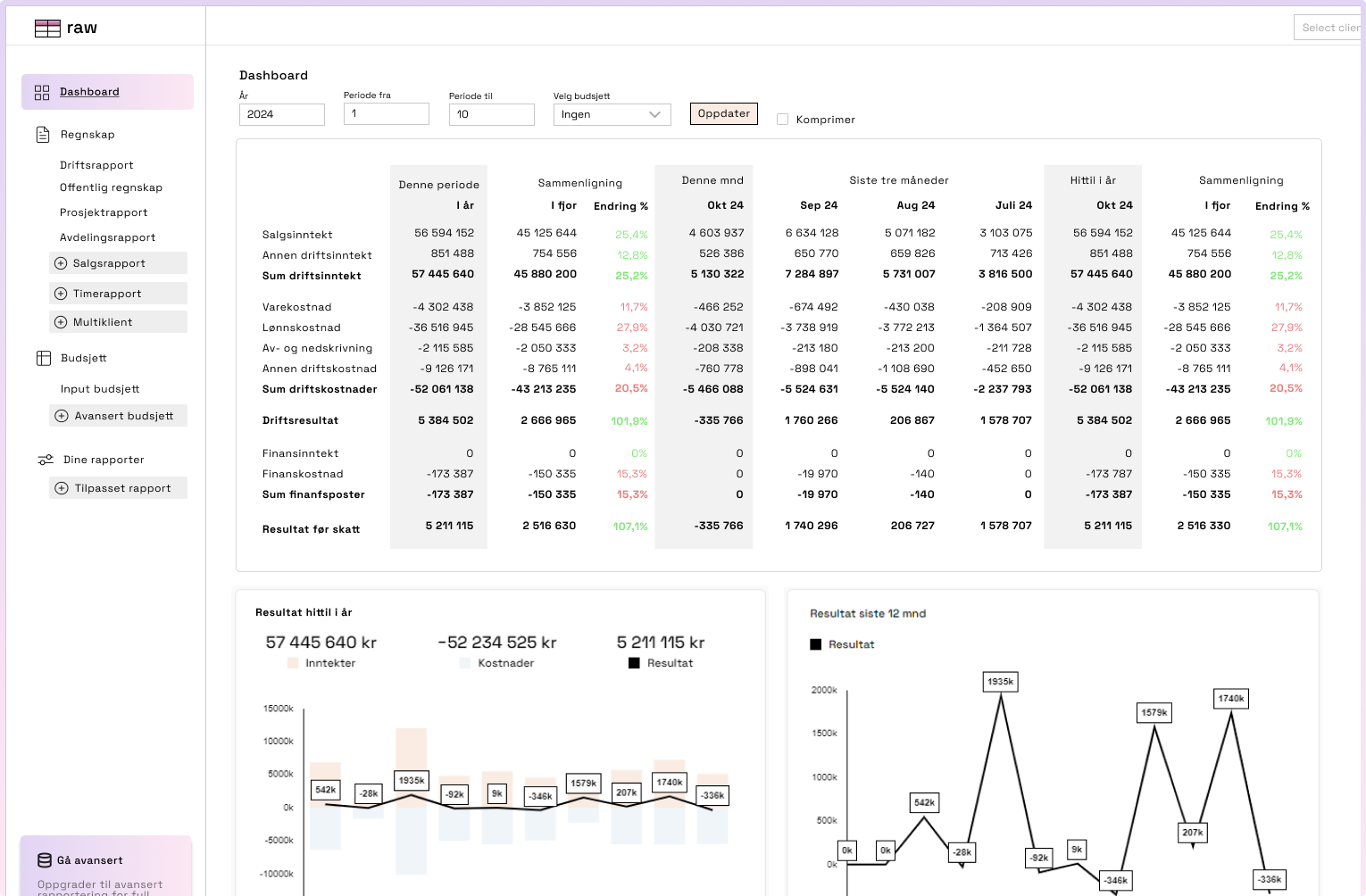Click the plus icon beside Tilpasset rapport
The width and height of the screenshot is (1366, 896).
tap(62, 488)
